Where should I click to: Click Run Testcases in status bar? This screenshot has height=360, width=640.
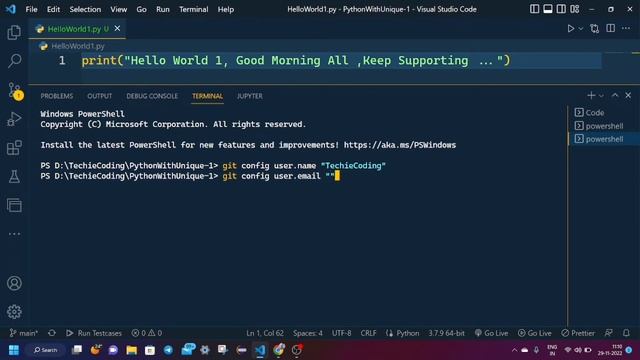[94, 333]
